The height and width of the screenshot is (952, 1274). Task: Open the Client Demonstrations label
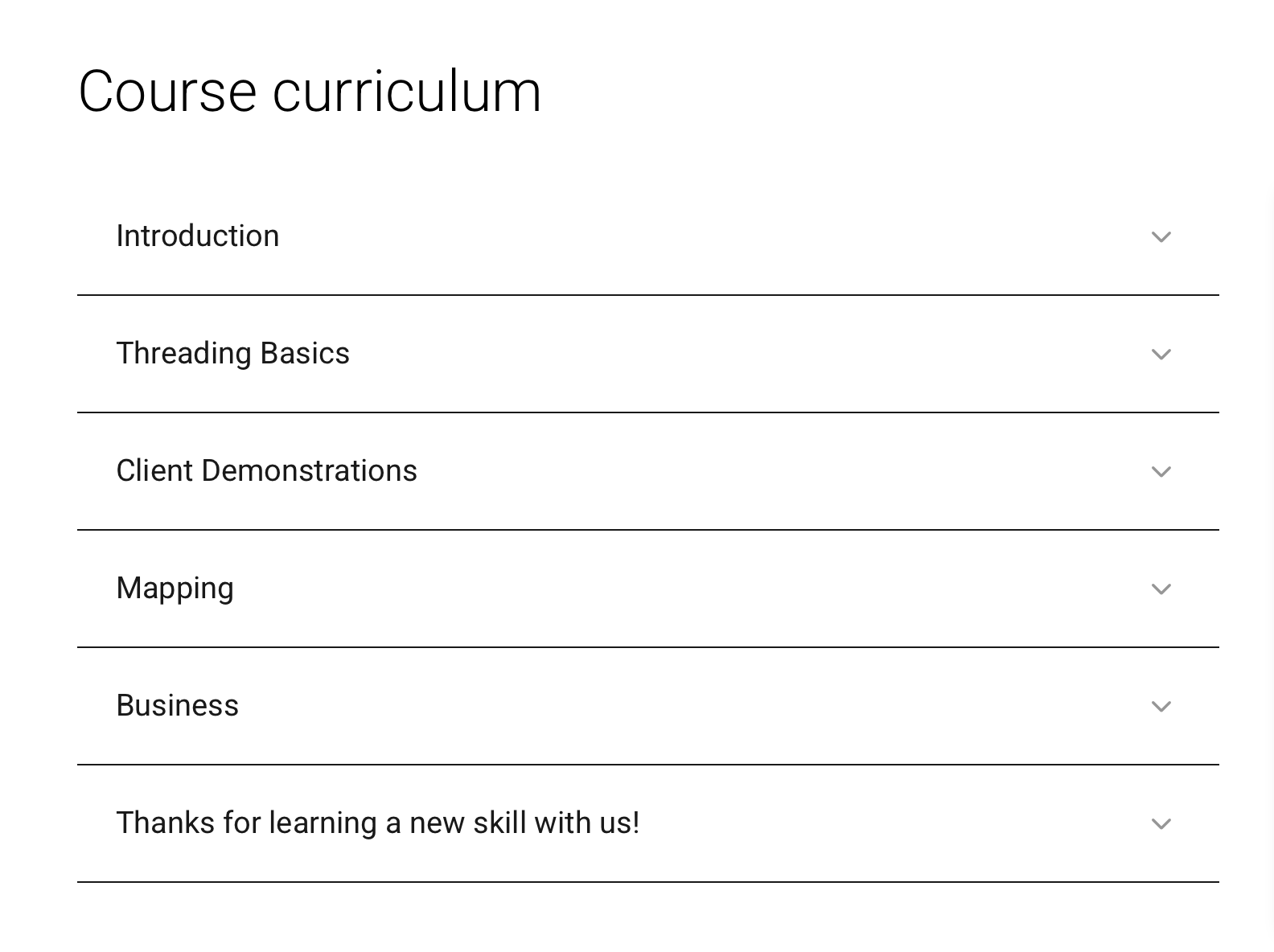coord(266,471)
